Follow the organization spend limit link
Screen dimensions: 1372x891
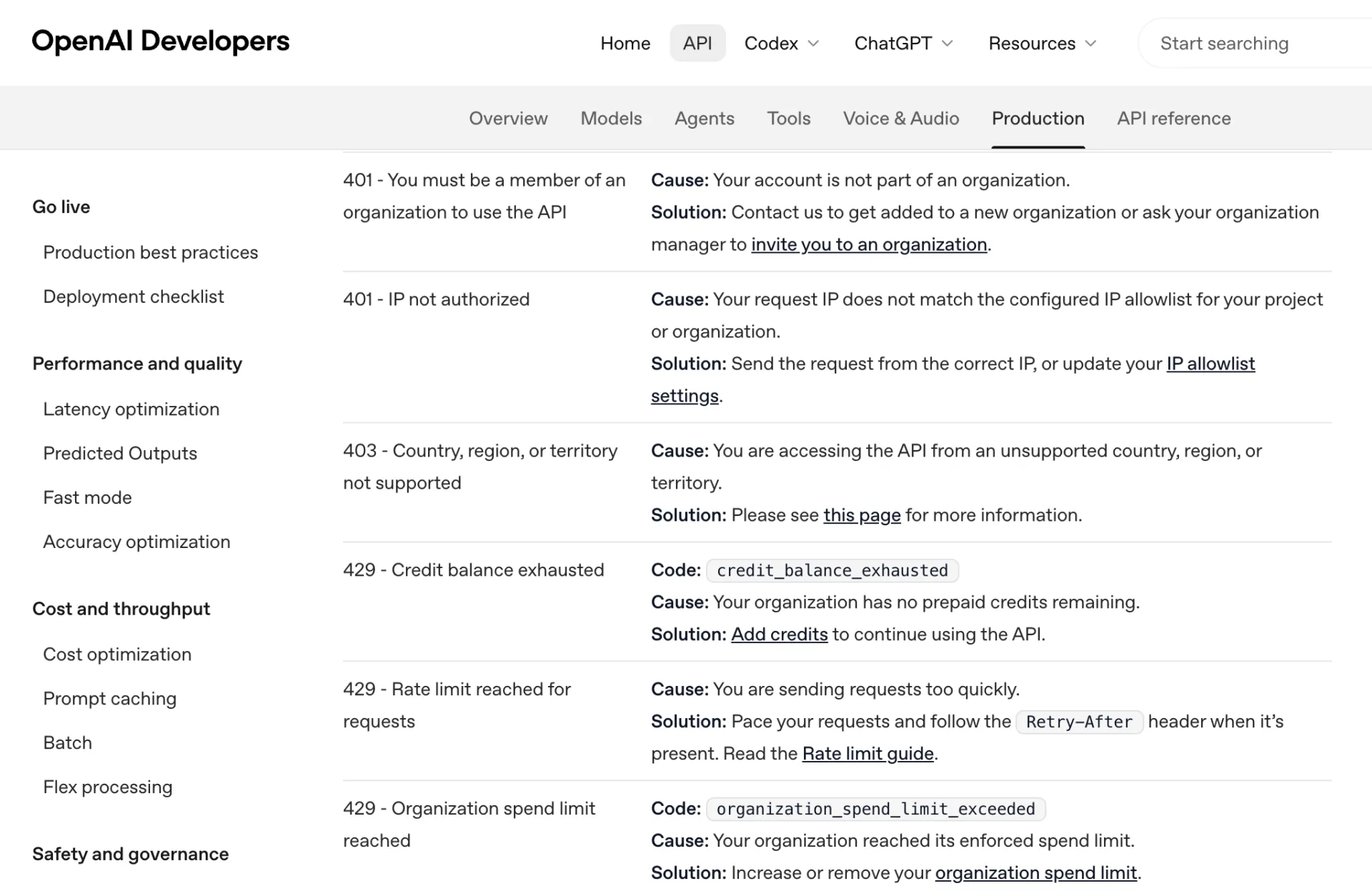coord(1036,873)
